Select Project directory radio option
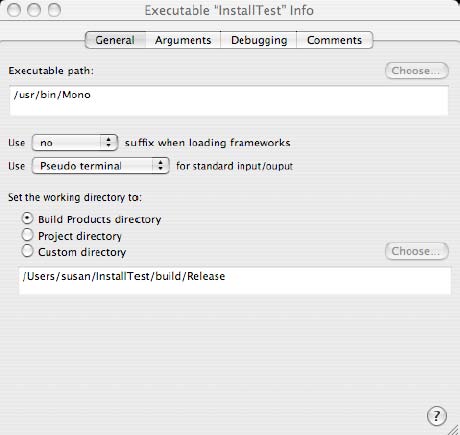Image resolution: width=460 pixels, height=435 pixels. [x=27, y=235]
